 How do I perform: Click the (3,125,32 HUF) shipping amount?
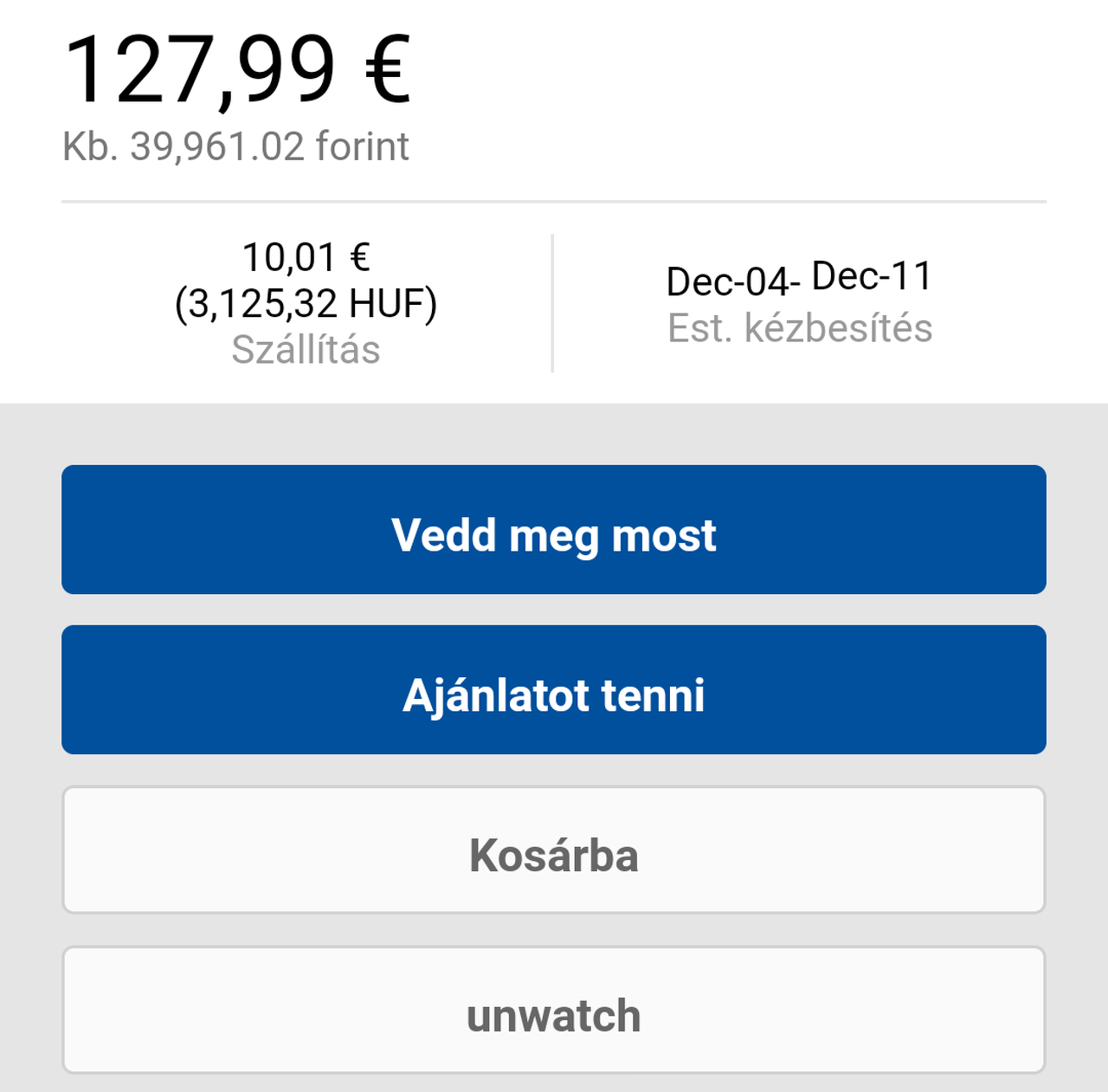(306, 304)
